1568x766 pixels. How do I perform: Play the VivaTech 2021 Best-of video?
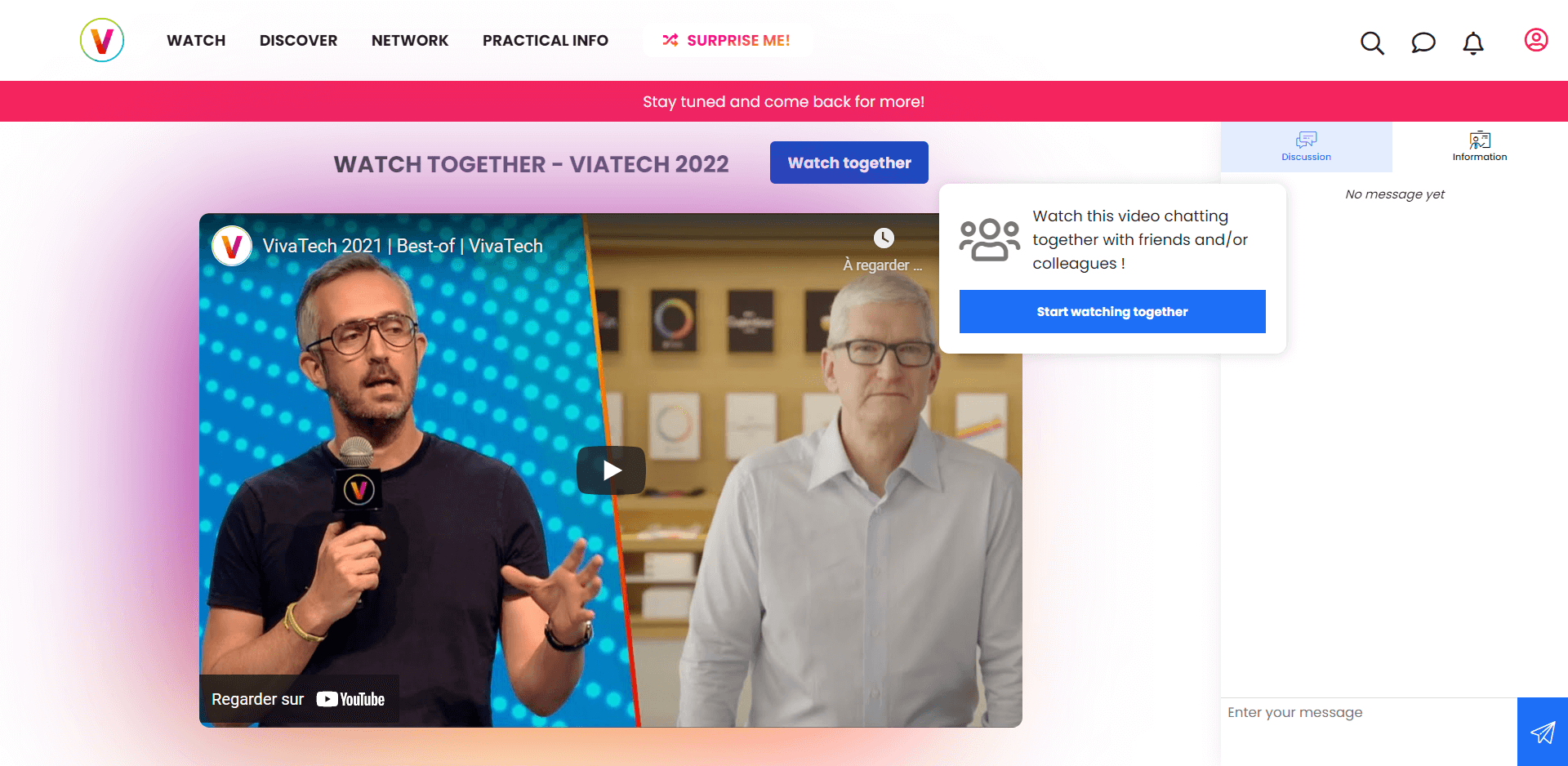611,470
